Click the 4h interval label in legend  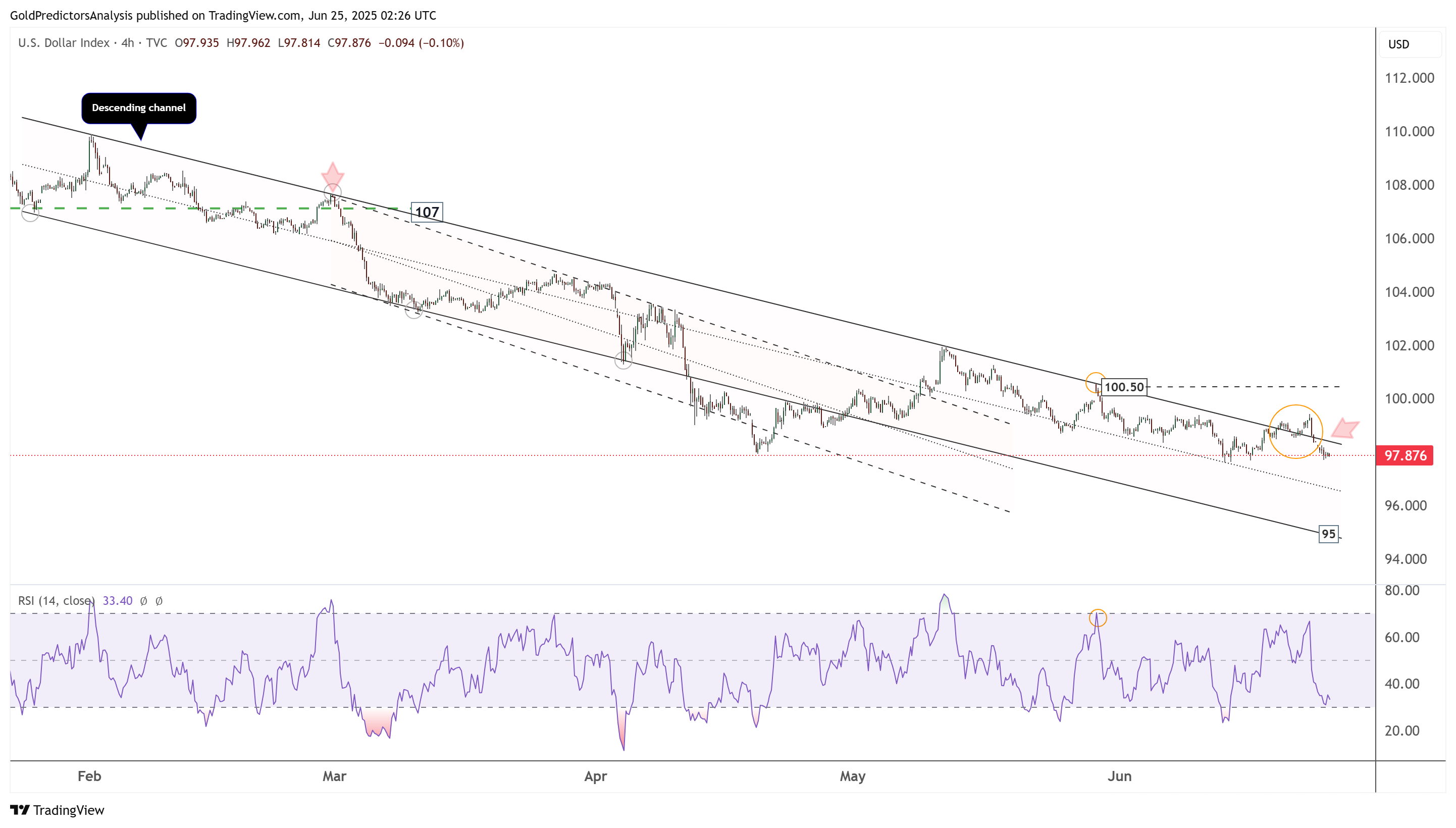pyautogui.click(x=127, y=42)
